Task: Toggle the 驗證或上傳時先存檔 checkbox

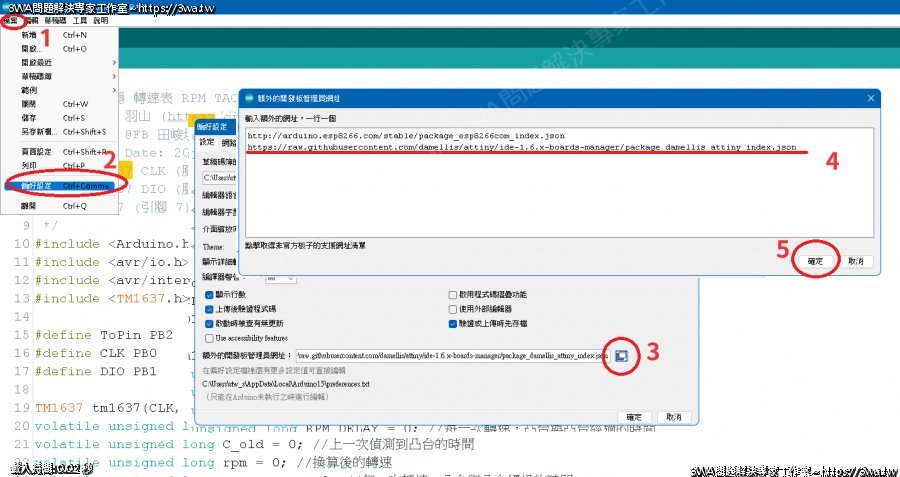Action: click(453, 325)
